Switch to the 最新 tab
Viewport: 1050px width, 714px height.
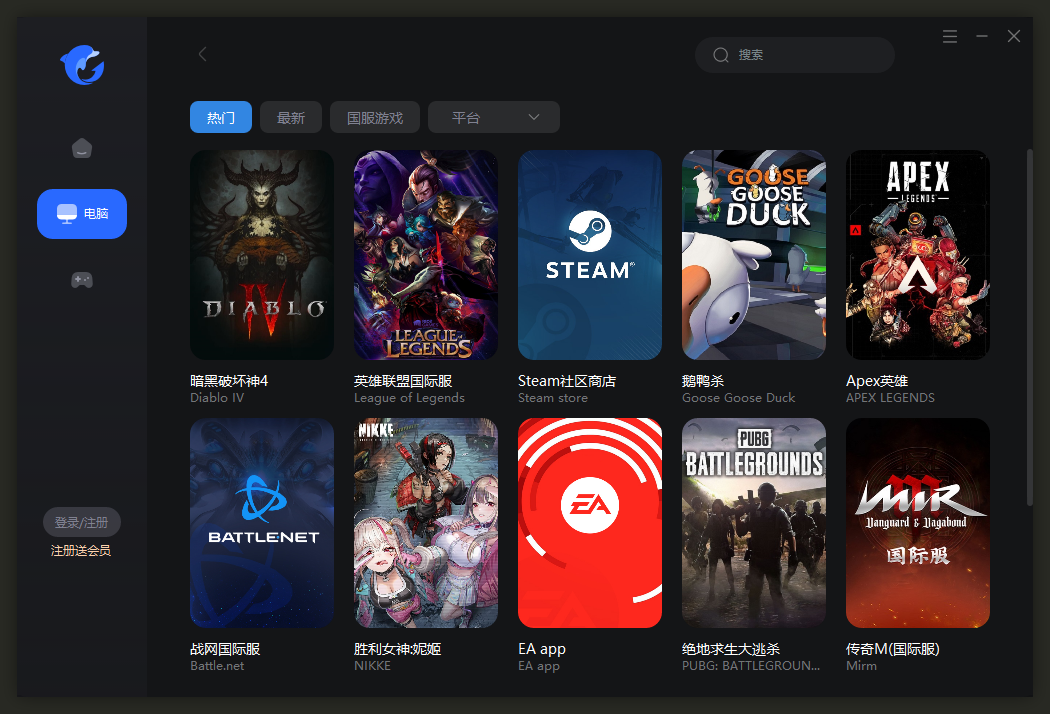[291, 117]
